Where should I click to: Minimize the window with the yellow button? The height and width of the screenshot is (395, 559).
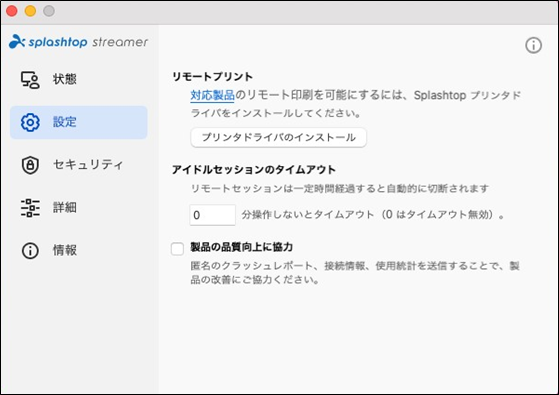click(30, 11)
